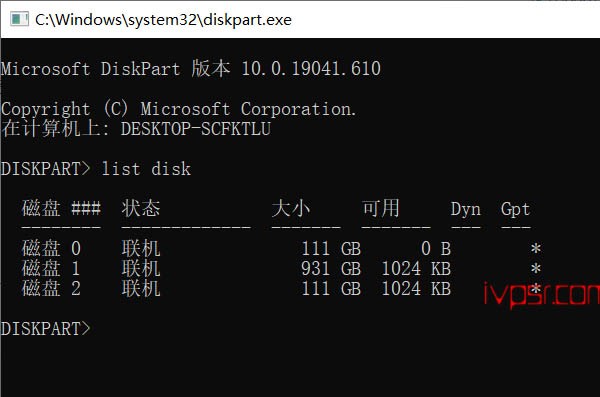Click the 状态 column header
600x397 pixels.
click(141, 209)
